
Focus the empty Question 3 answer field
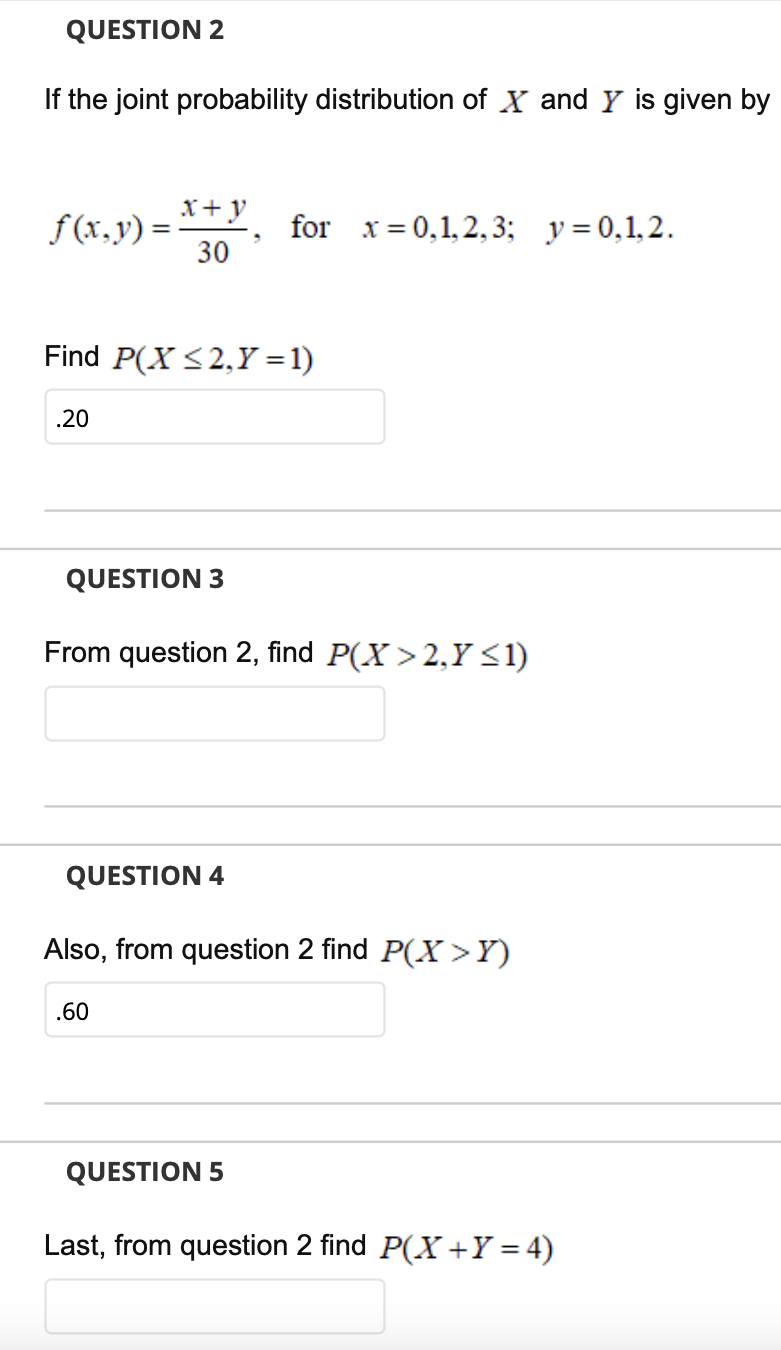coord(215,714)
